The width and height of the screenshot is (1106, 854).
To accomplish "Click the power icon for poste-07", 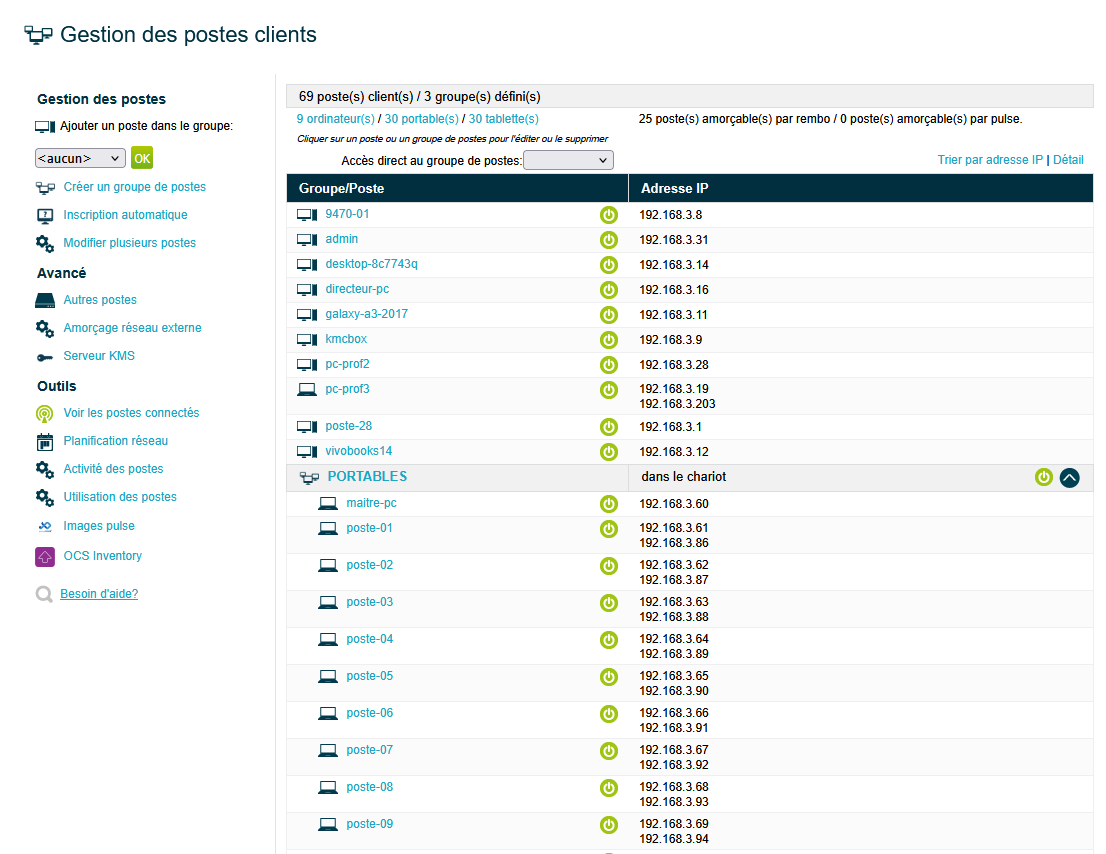I will pos(609,751).
